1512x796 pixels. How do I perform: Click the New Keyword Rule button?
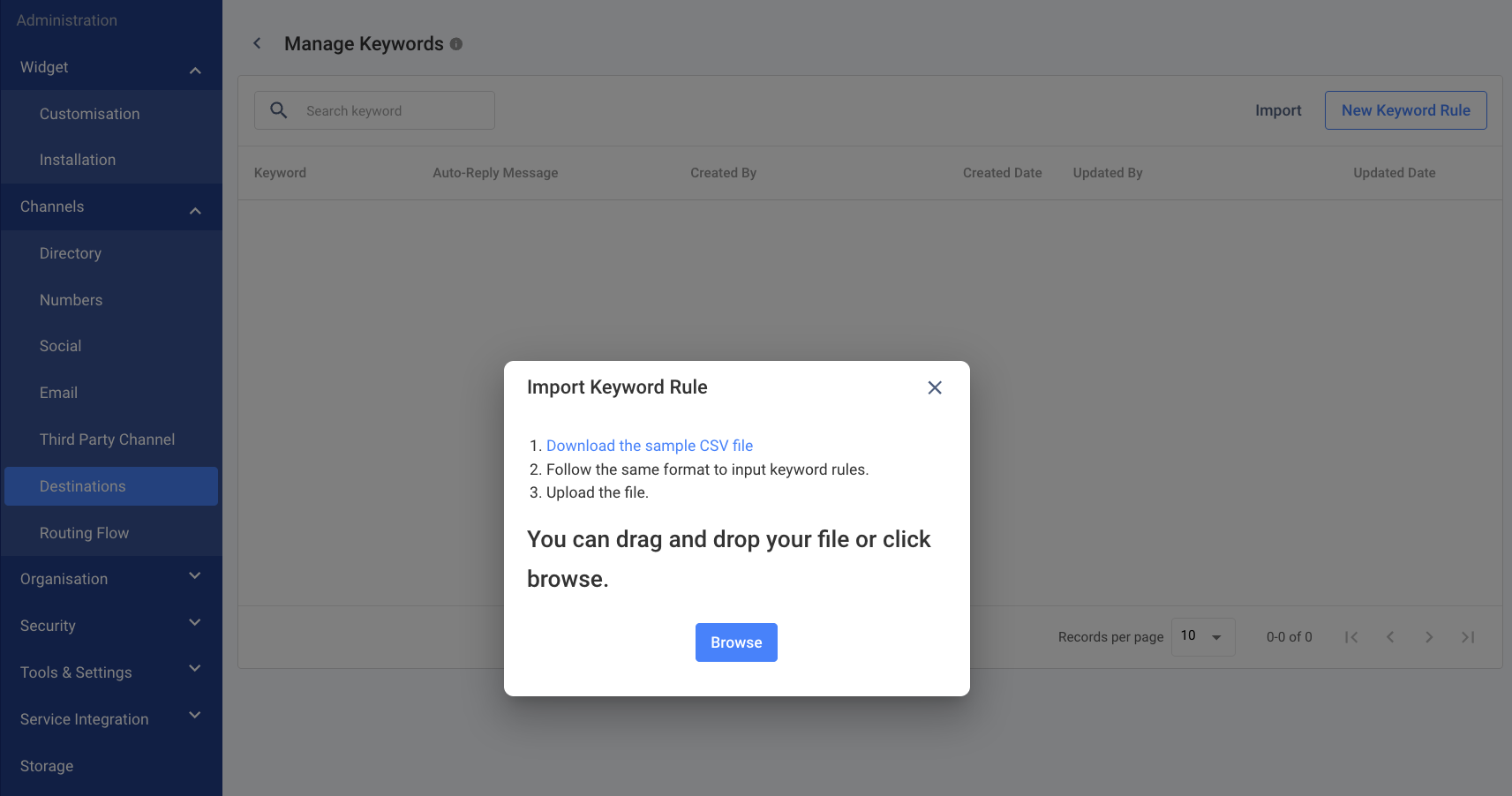(x=1405, y=110)
